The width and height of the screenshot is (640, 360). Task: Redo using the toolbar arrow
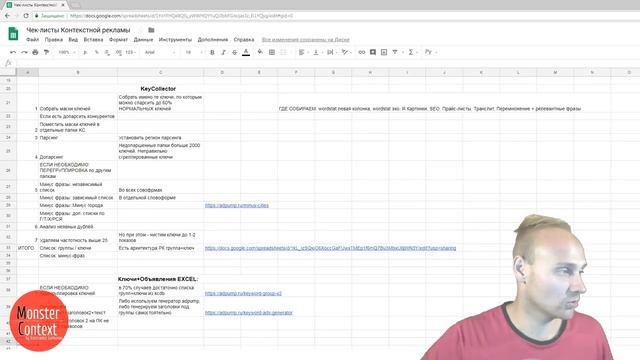pos(24,52)
